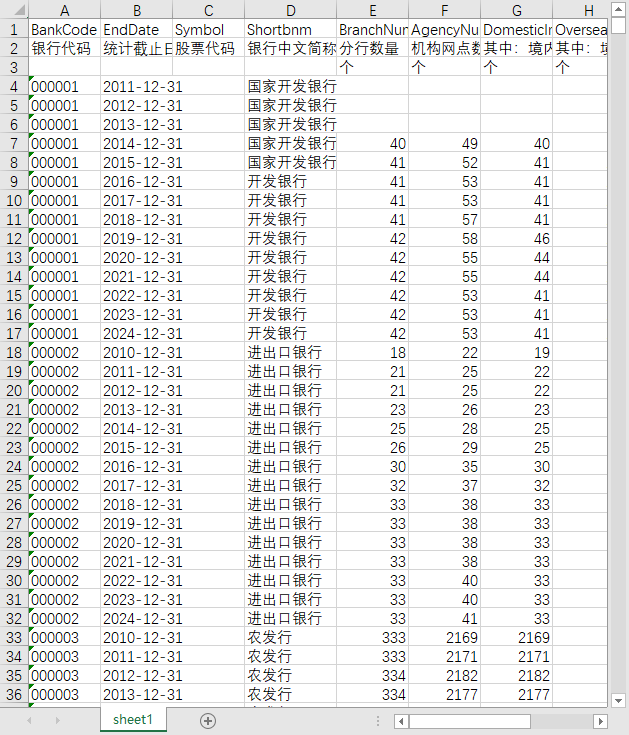Select column F header
The height and width of the screenshot is (735, 629).
(445, 10)
